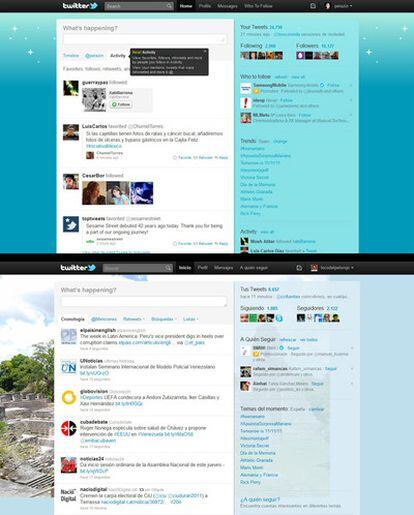Open Victoria Secret in the English Trends list
The height and width of the screenshot is (515, 414).
coord(254,177)
